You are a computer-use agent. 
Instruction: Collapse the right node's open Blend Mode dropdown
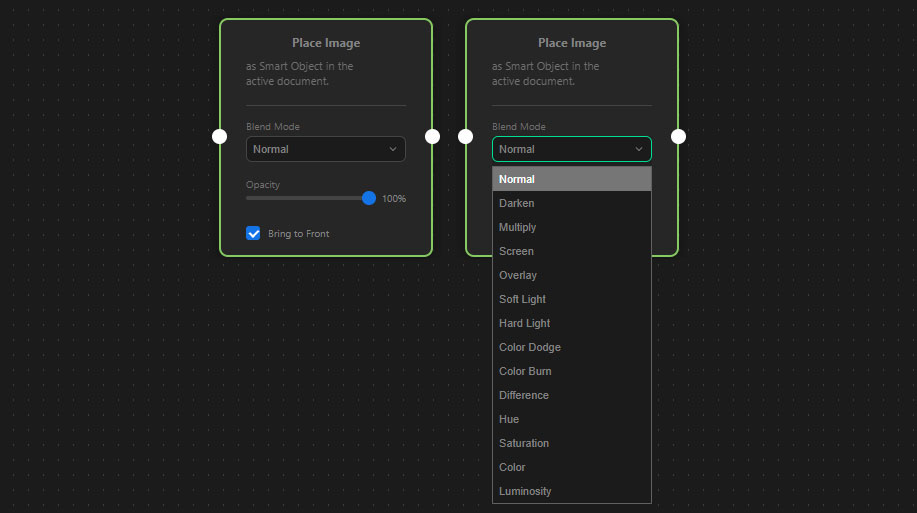pyautogui.click(x=571, y=149)
